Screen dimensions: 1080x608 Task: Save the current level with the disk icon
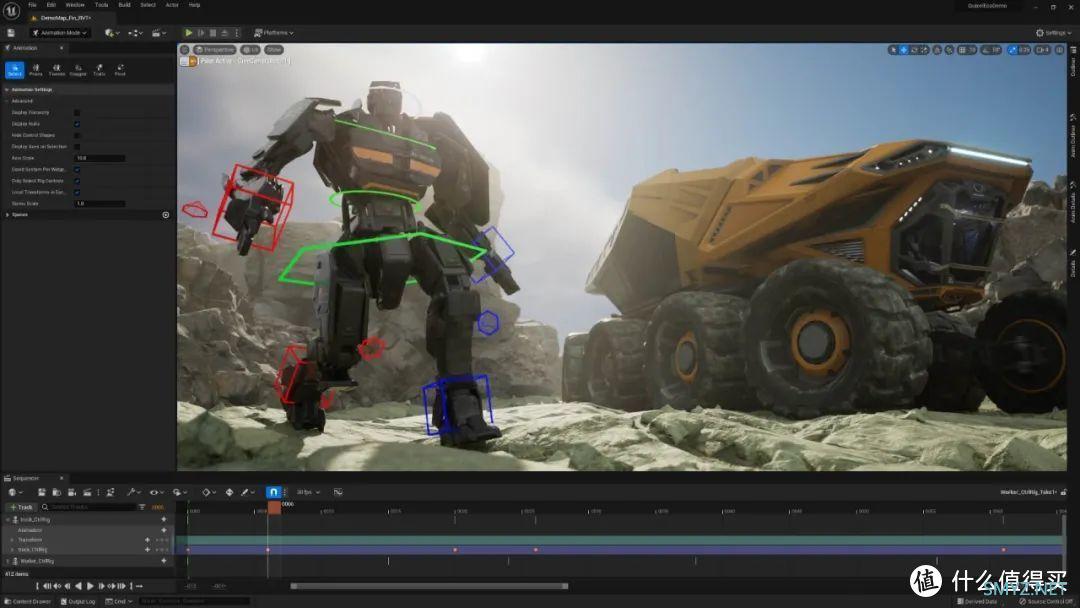pos(11,32)
